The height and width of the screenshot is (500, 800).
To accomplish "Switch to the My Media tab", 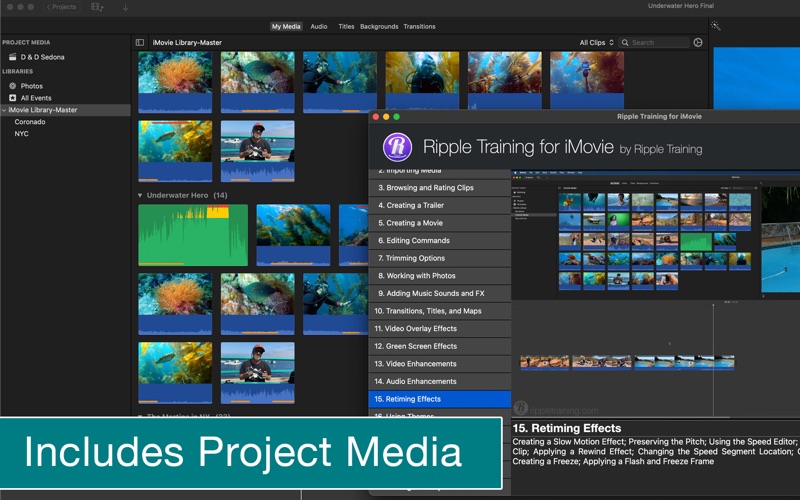I will click(x=286, y=27).
